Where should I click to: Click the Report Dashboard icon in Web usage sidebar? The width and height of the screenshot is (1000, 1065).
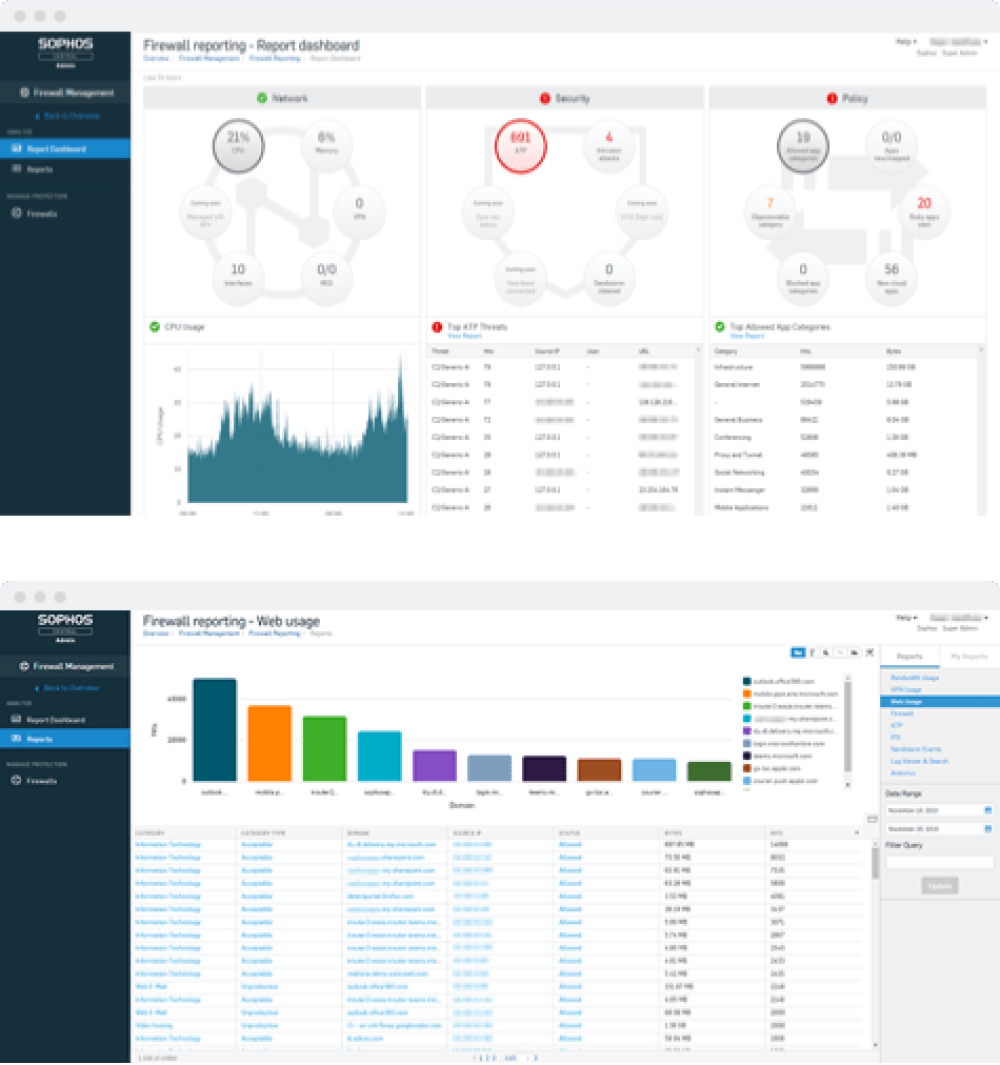16,720
